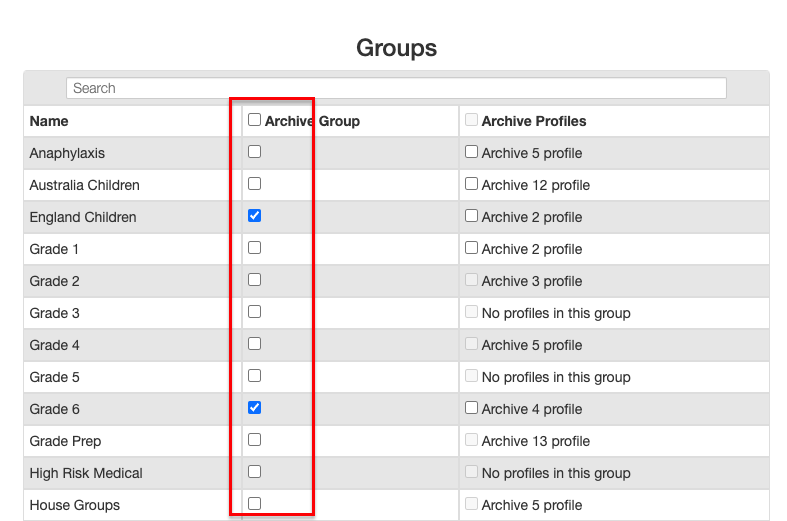Image resolution: width=787 pixels, height=521 pixels.
Task: Check Archive Group for Grade Prep
Action: [255, 440]
